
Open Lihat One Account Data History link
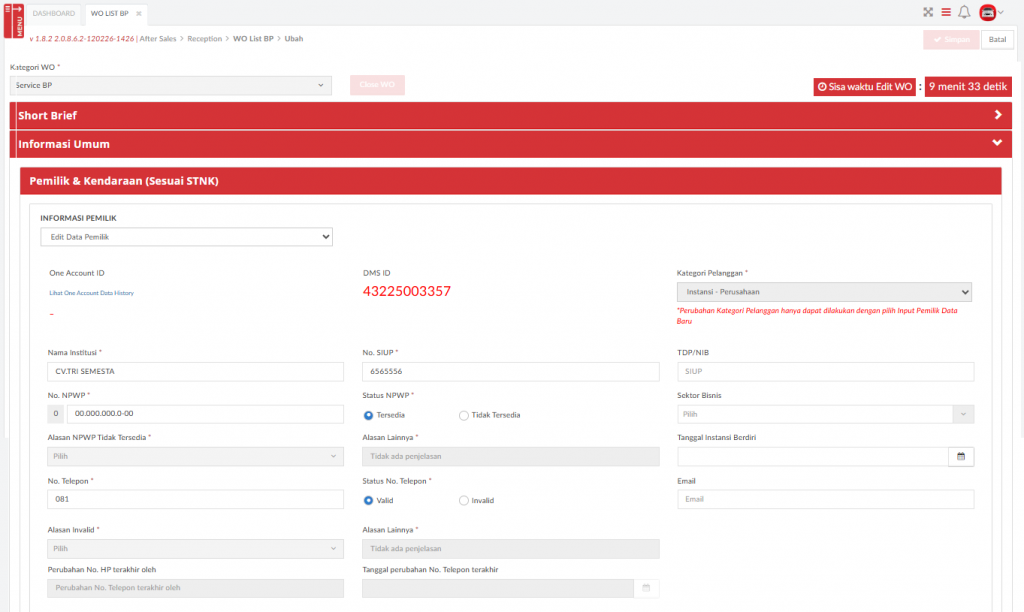coord(91,293)
